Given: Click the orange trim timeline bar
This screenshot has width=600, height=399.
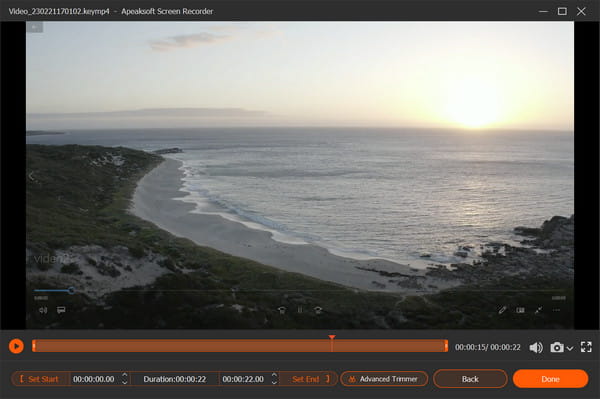Looking at the screenshot, I should (240, 346).
